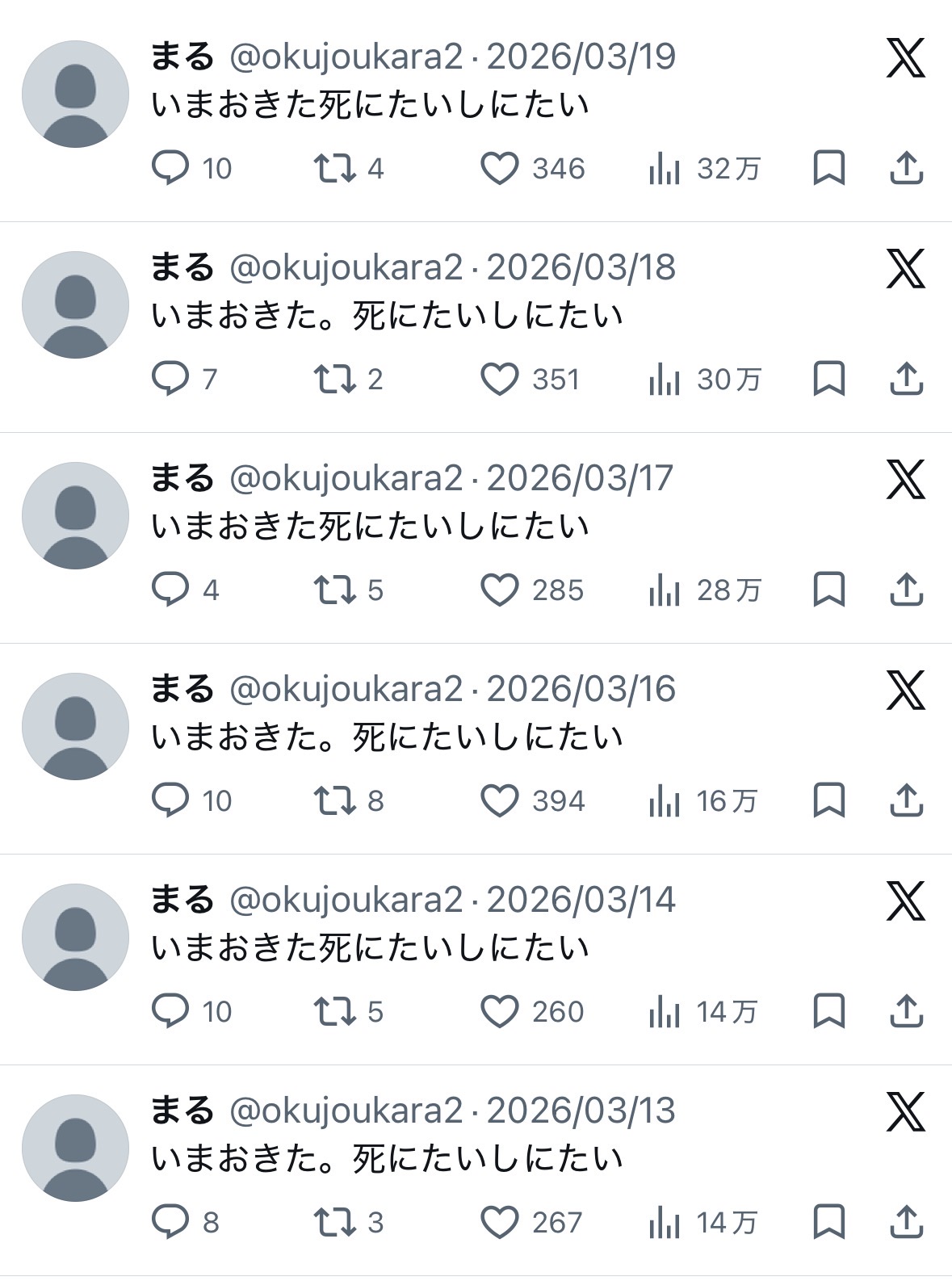Open the 2026/03/16 date link
The height and width of the screenshot is (1285, 952).
pyautogui.click(x=581, y=690)
